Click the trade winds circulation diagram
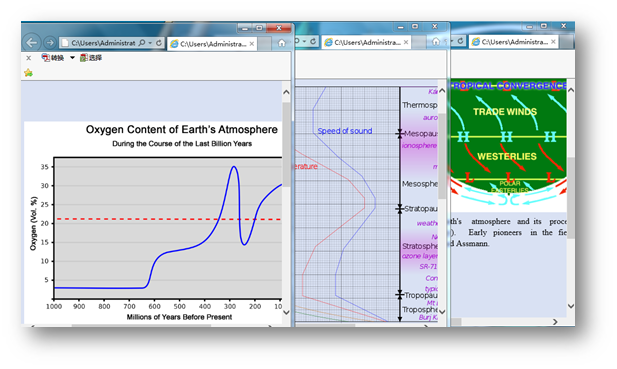The width and height of the screenshot is (617, 369). 508,145
